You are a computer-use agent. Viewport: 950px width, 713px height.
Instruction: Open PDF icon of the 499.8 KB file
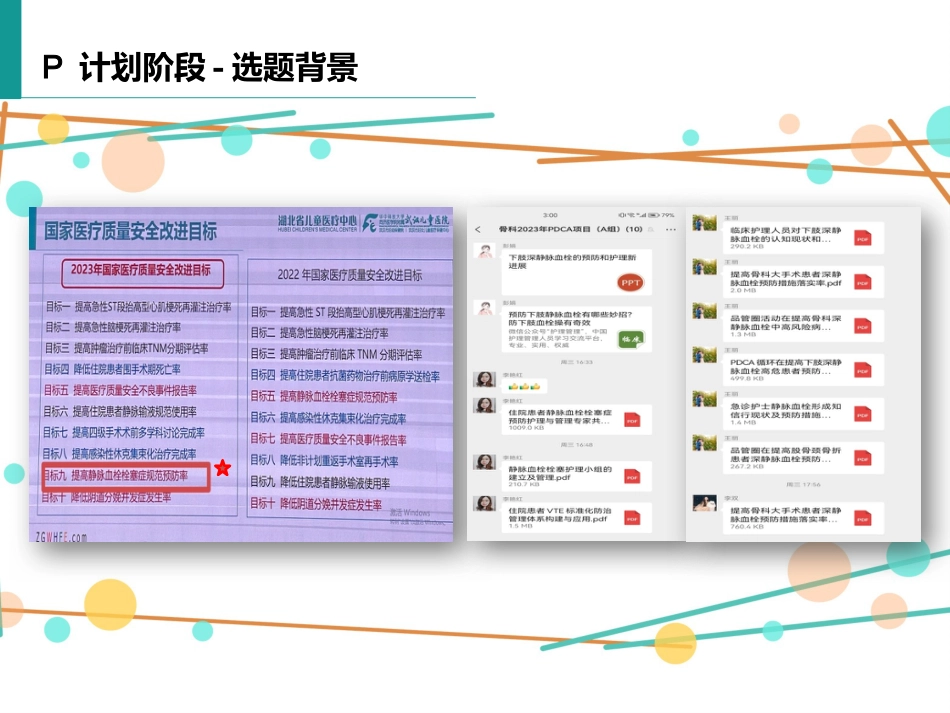pos(863,371)
